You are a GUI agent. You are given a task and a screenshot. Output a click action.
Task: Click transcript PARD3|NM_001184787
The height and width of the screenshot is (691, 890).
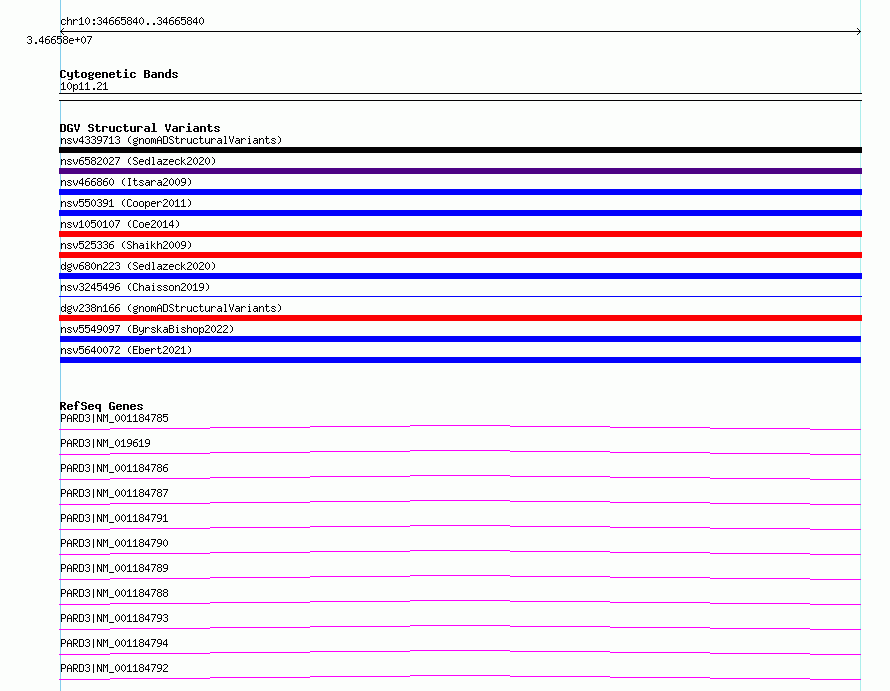114,493
